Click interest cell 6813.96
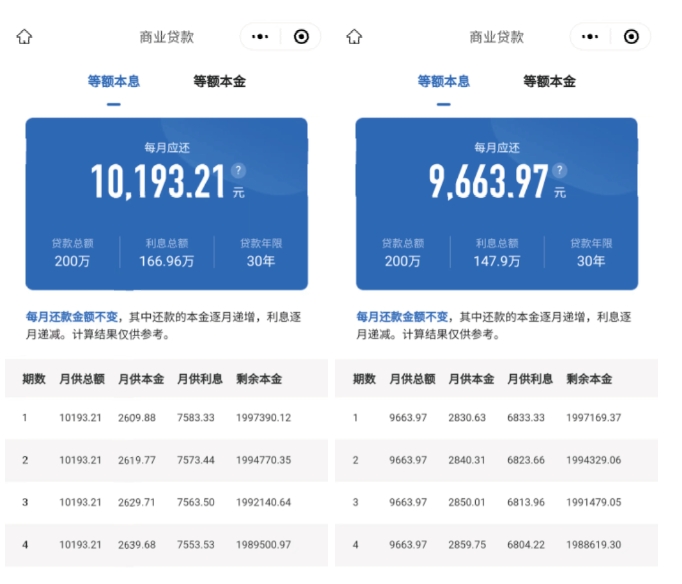The image size is (682, 584). 526,502
